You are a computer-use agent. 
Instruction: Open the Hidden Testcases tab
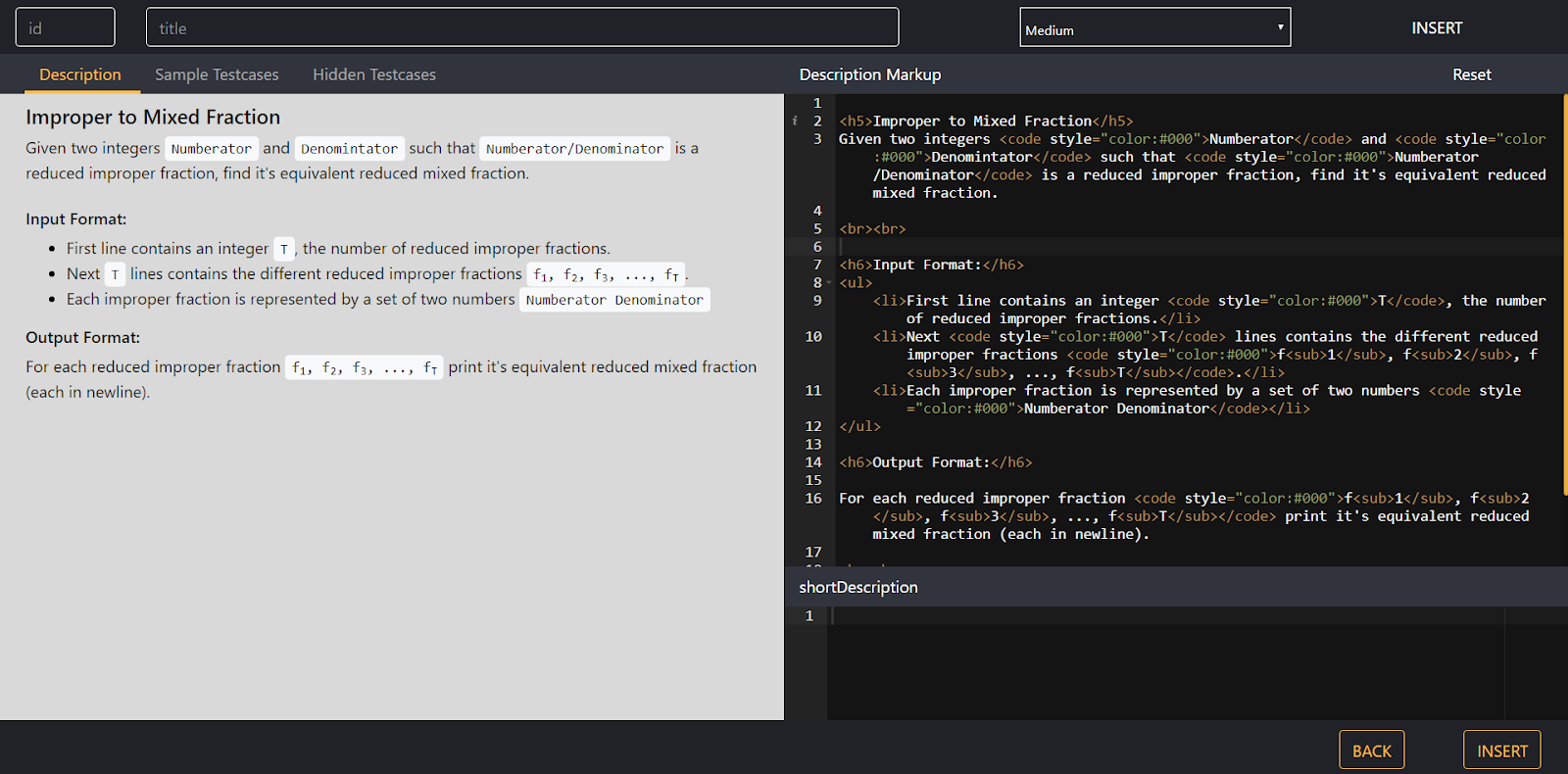pos(374,74)
